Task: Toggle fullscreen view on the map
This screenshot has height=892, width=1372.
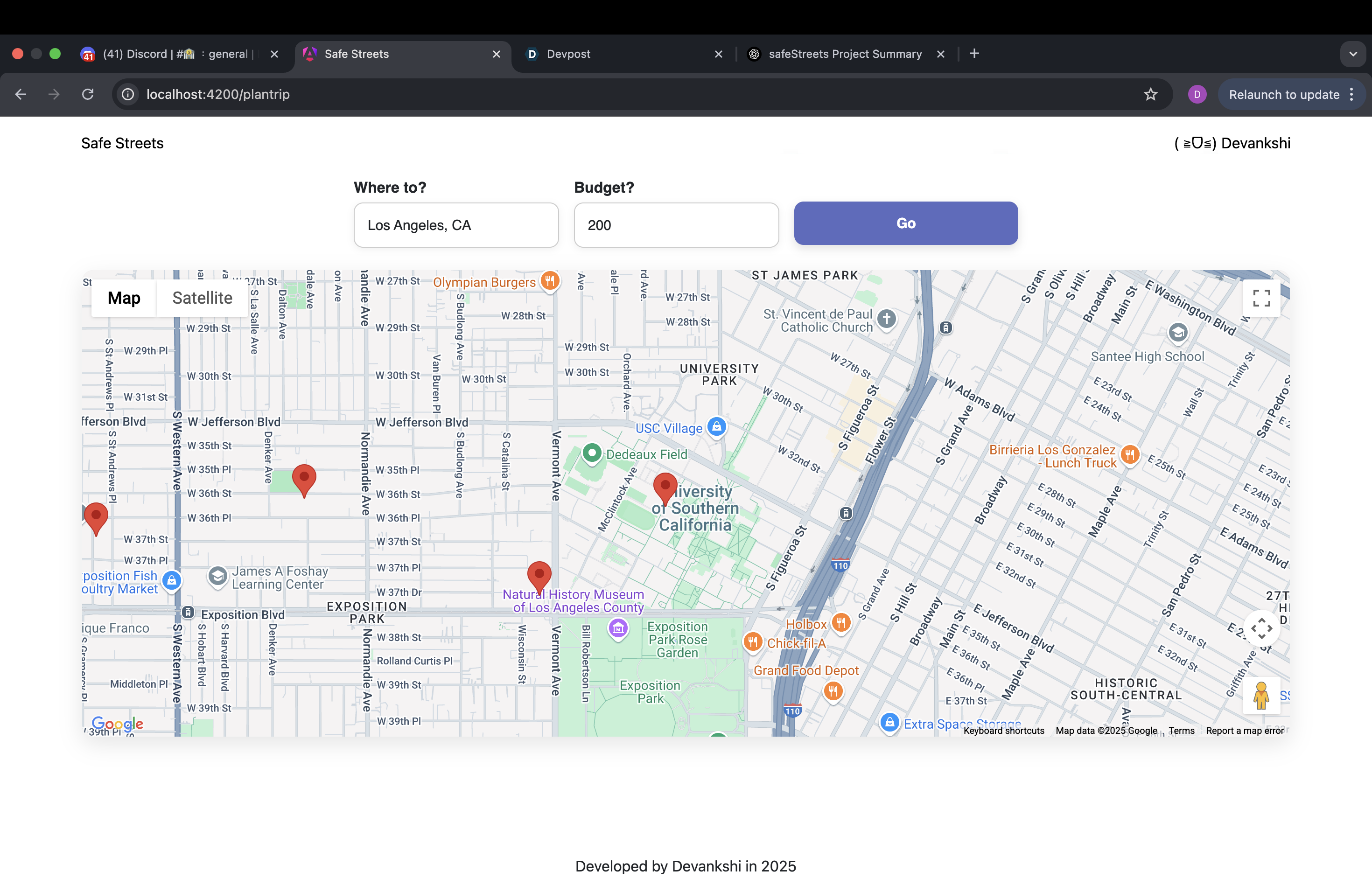Action: (1261, 298)
